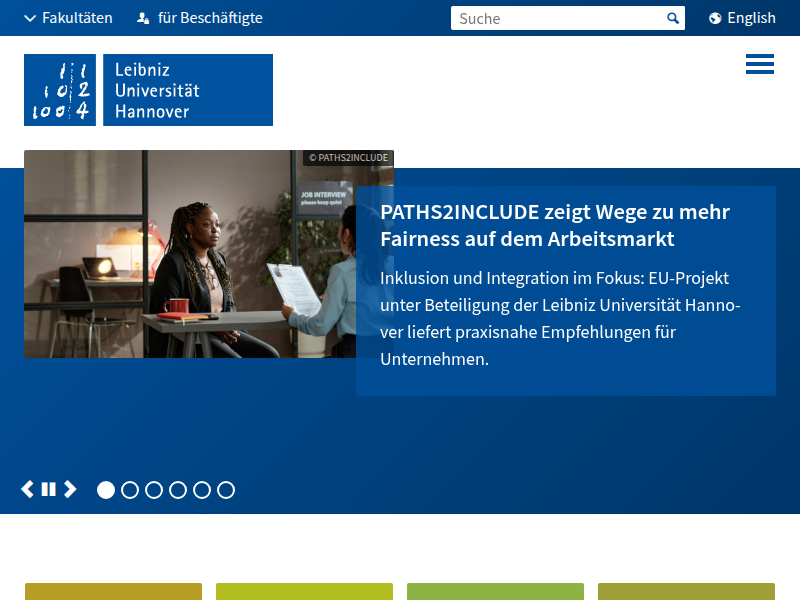Open the für Beschäftigte menu

click(210, 18)
